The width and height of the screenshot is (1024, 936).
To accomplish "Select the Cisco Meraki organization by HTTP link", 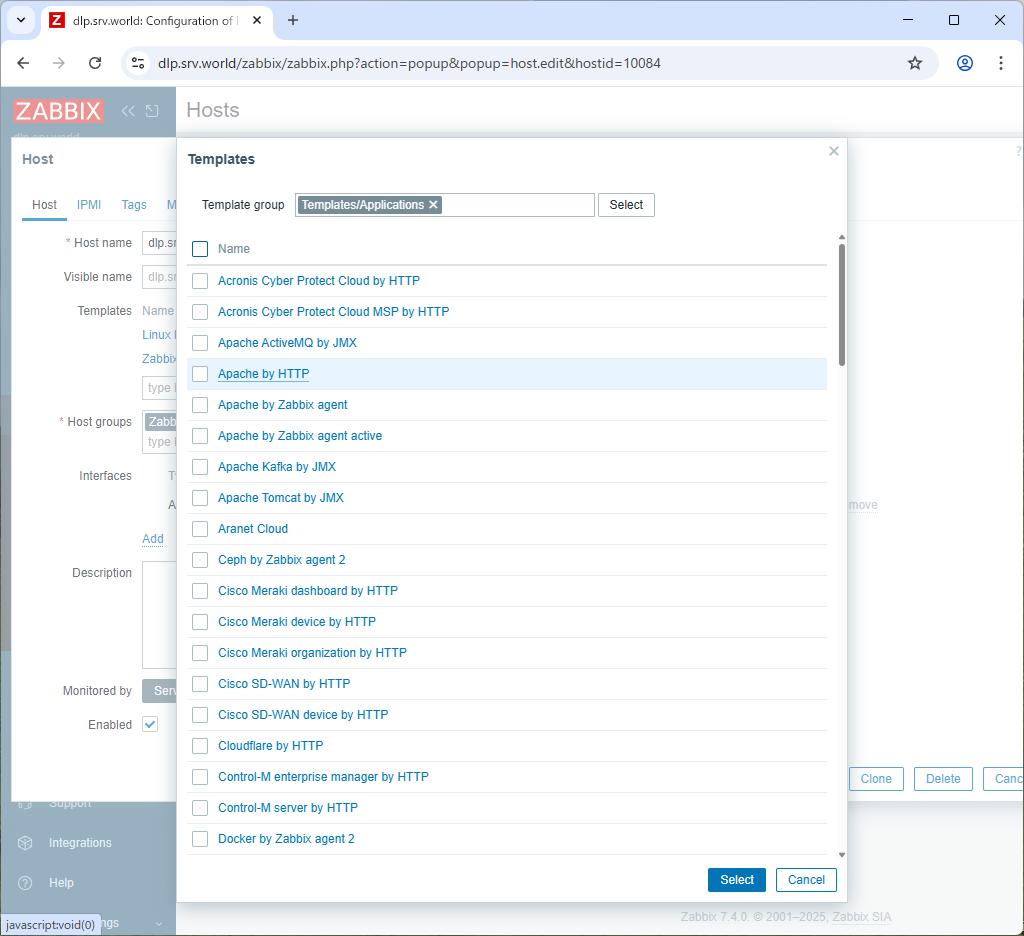I will 312,653.
